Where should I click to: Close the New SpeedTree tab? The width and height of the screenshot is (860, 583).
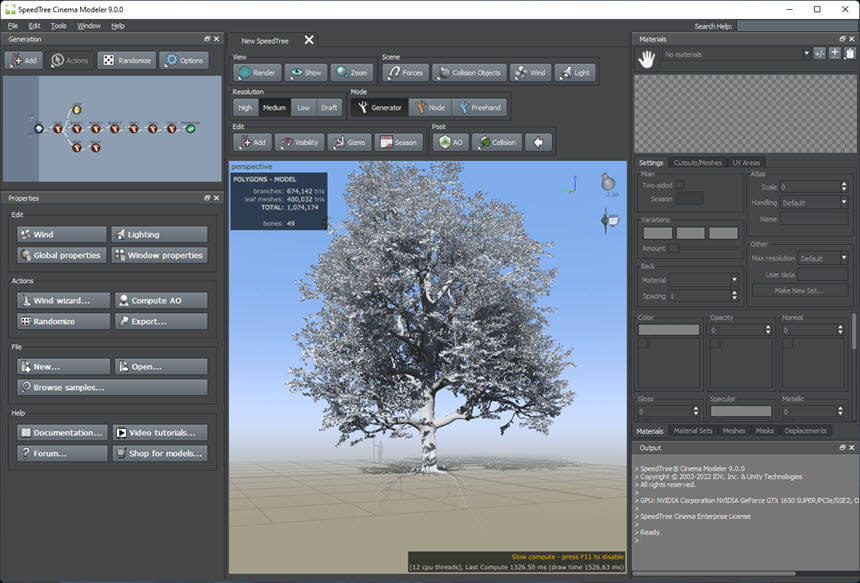click(309, 40)
